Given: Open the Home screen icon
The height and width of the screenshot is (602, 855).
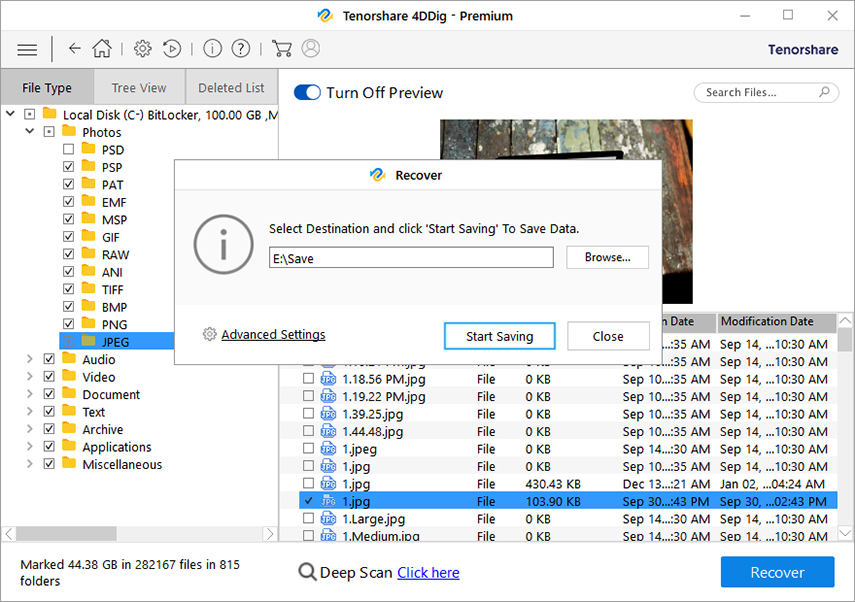Looking at the screenshot, I should click(102, 49).
